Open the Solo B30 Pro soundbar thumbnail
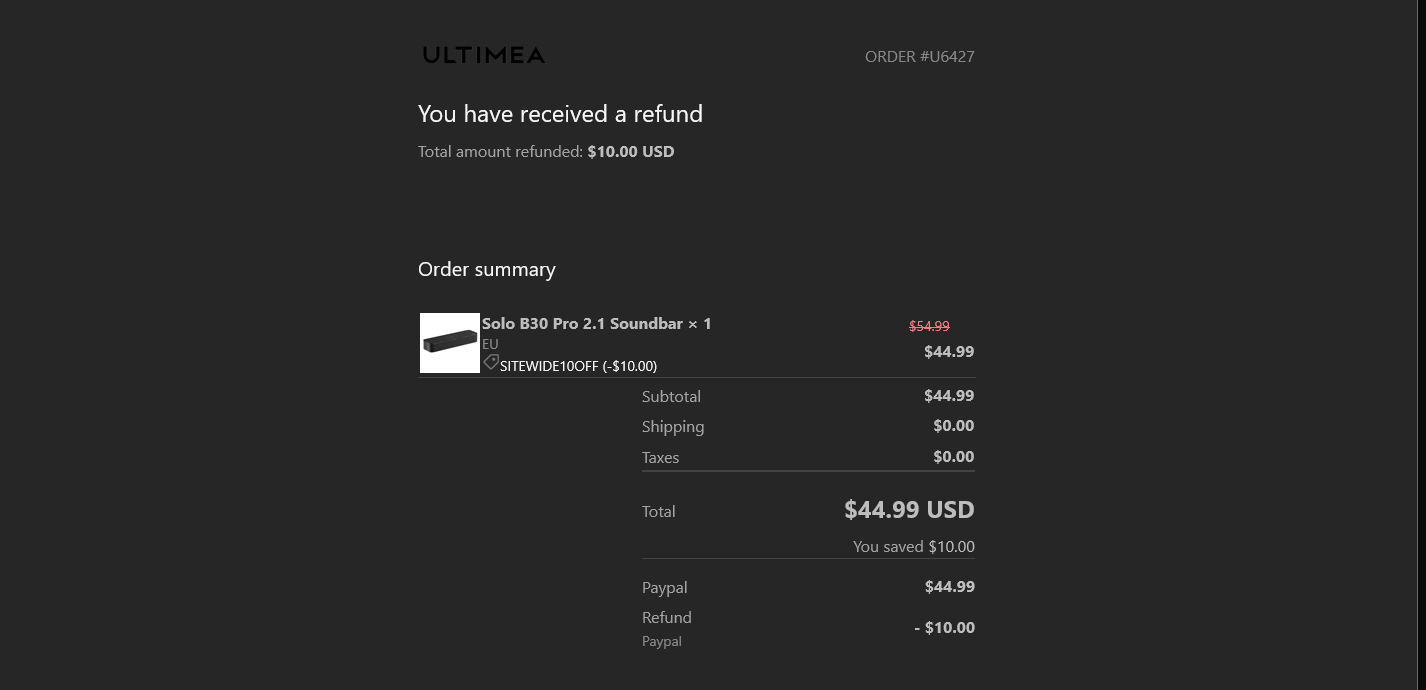This screenshot has height=690, width=1426. tap(449, 343)
